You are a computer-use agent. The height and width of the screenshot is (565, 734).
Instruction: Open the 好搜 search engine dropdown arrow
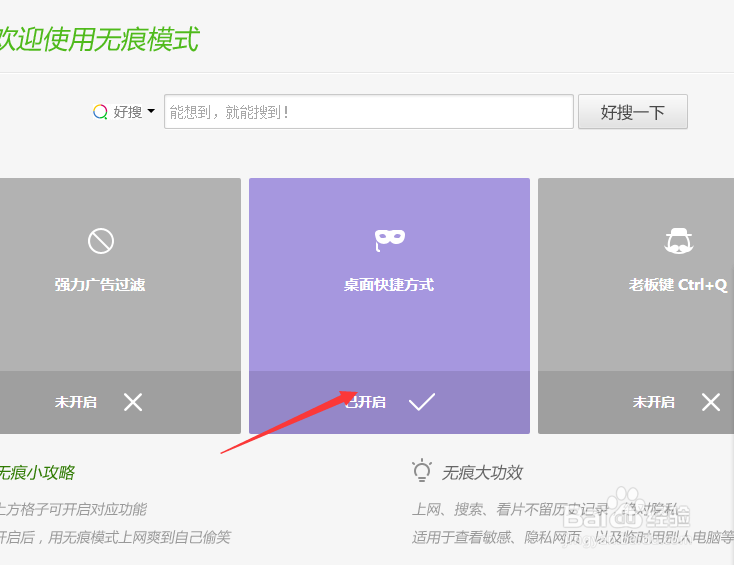click(151, 111)
